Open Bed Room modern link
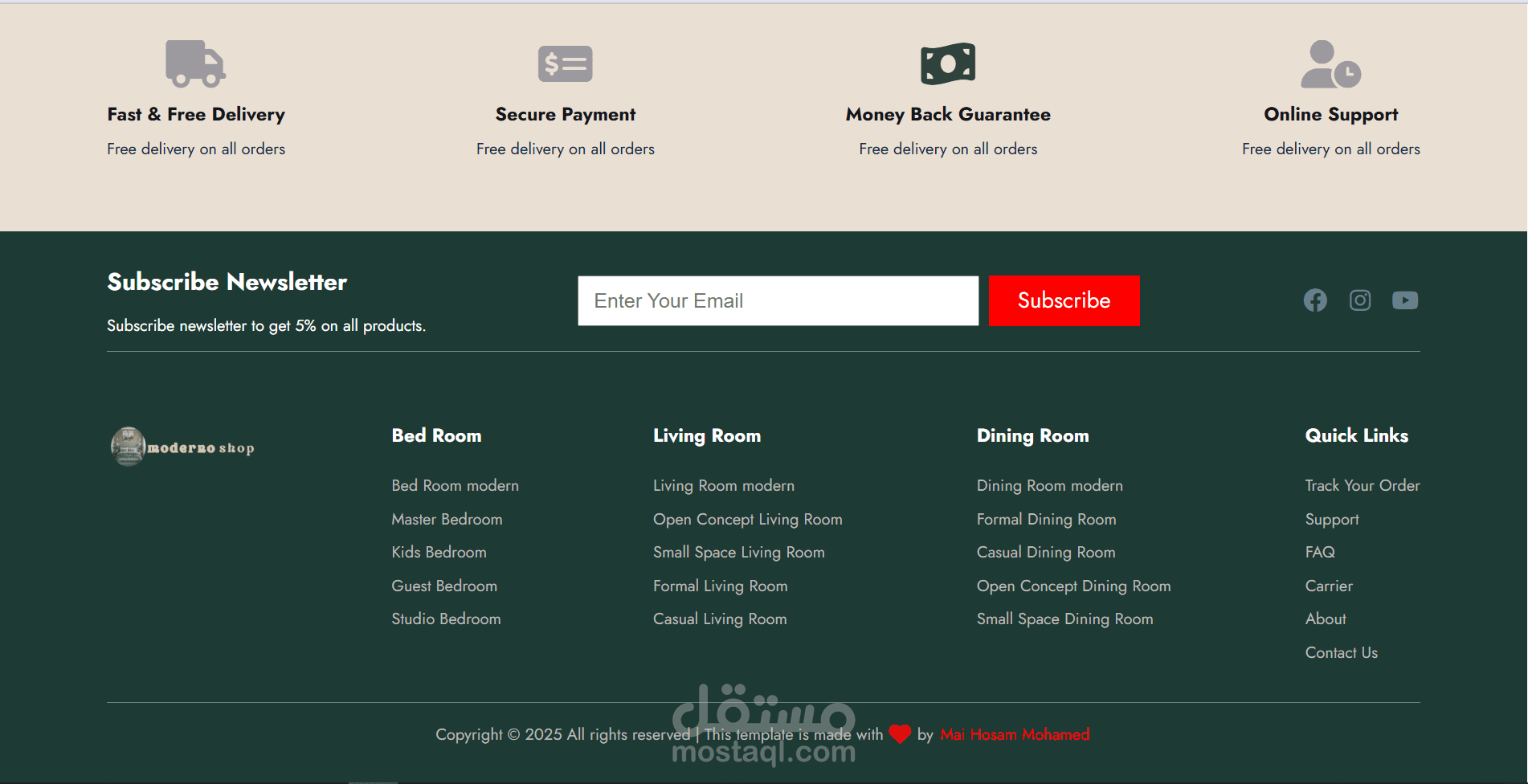The image size is (1528, 784). [456, 485]
